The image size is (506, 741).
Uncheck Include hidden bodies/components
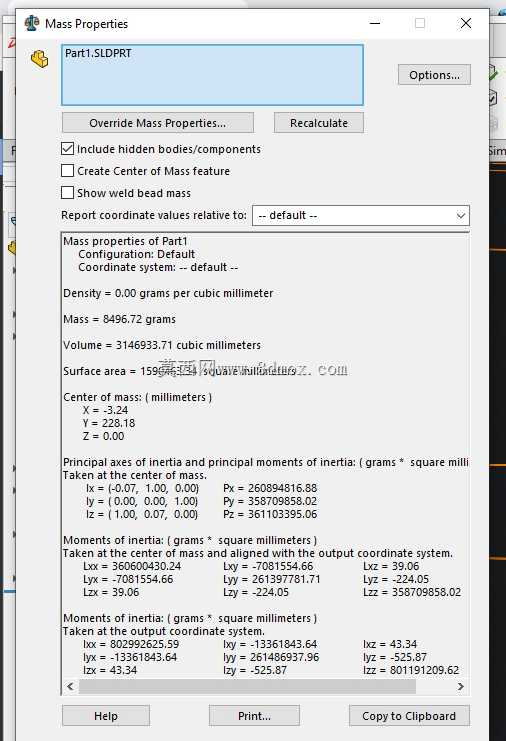(x=68, y=149)
